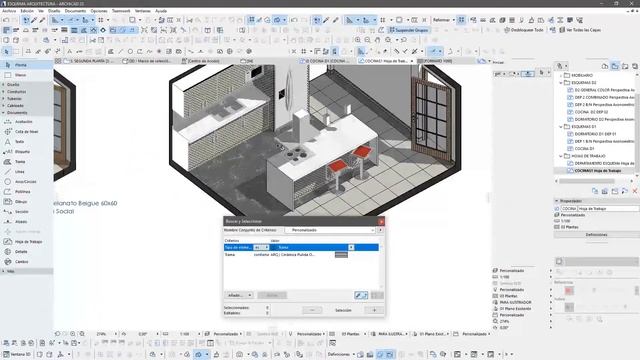
Task: Click the Suspender Grupos toolbar button
Action: tap(409, 30)
